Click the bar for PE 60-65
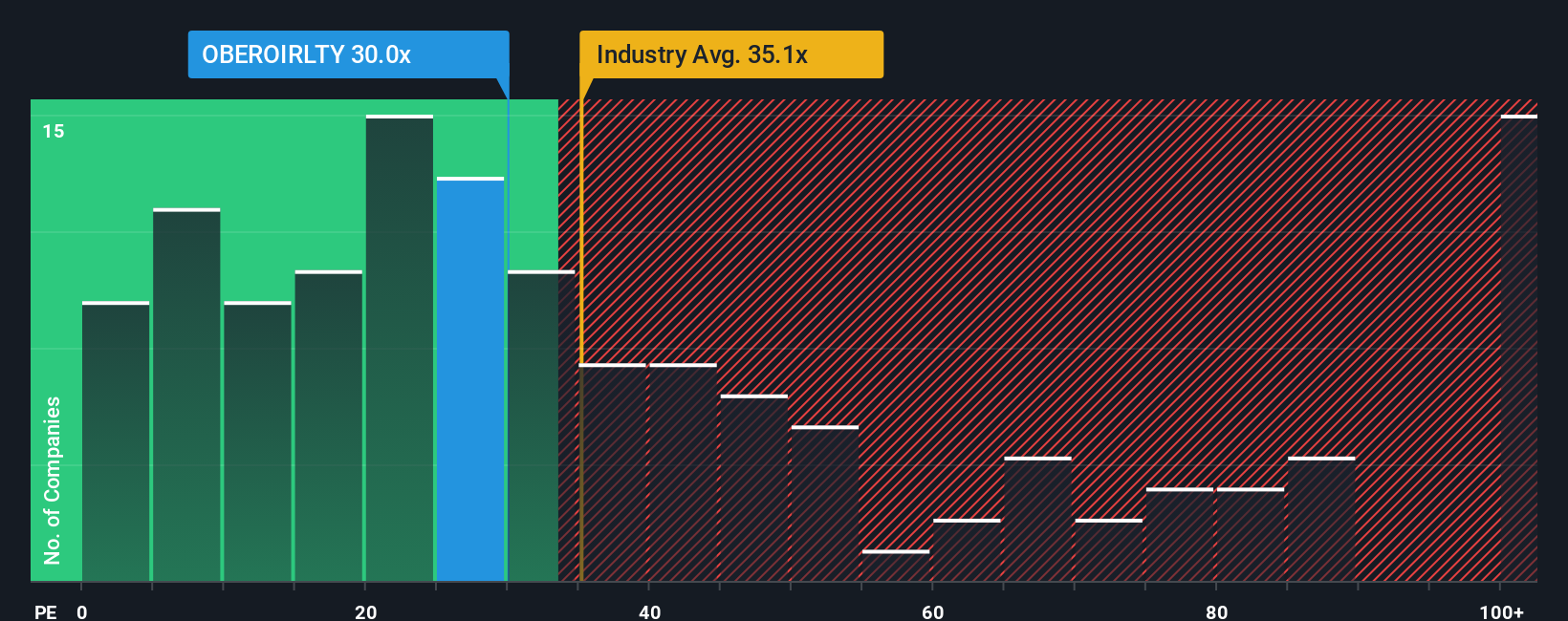The width and height of the screenshot is (1568, 621). (967, 550)
